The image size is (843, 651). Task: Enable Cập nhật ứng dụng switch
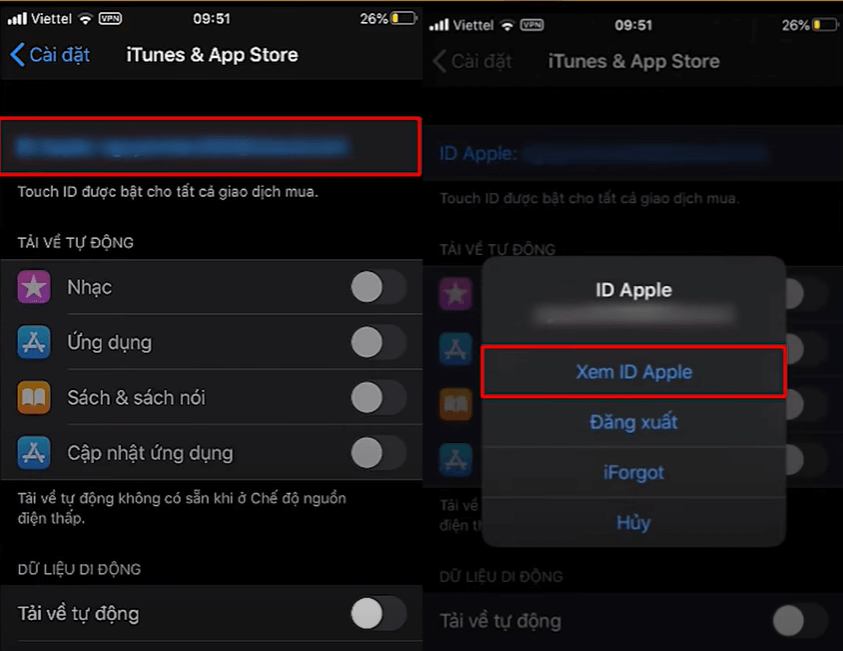378,453
